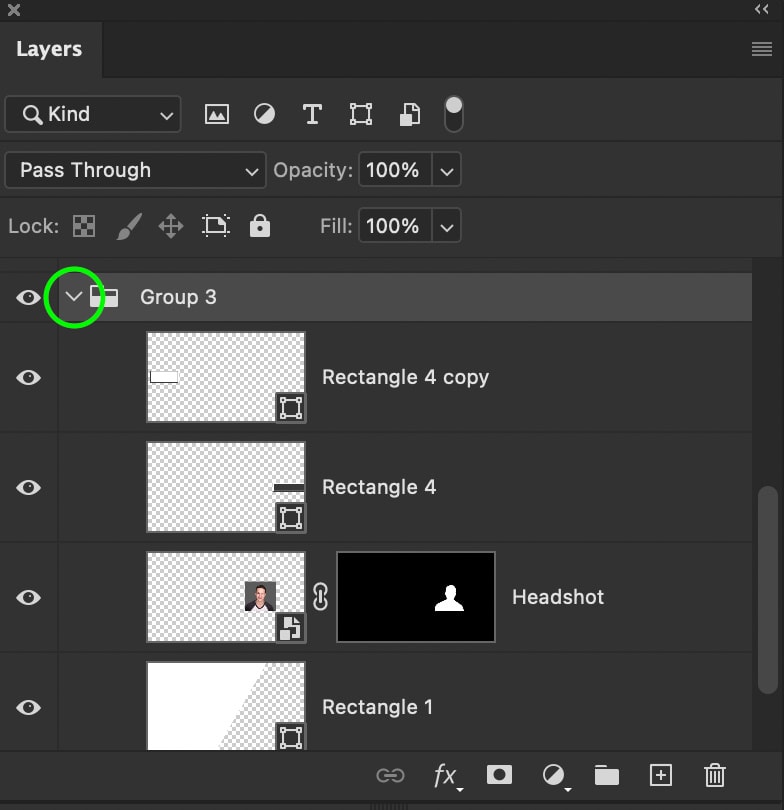Filter for adjustment layers icon
Screen dimensions: 784x810
tap(264, 114)
